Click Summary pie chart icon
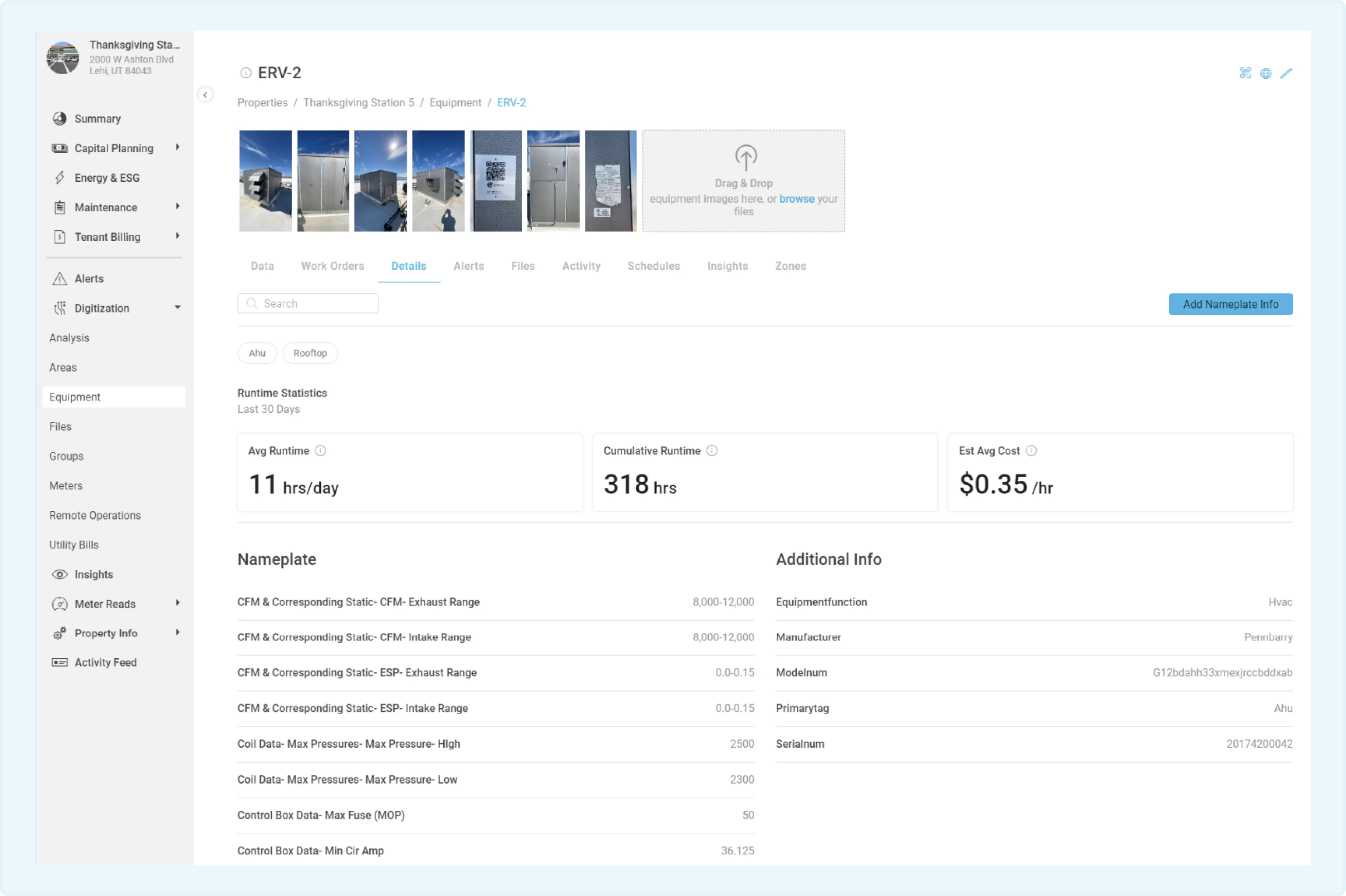Image resolution: width=1346 pixels, height=896 pixels. point(59,118)
